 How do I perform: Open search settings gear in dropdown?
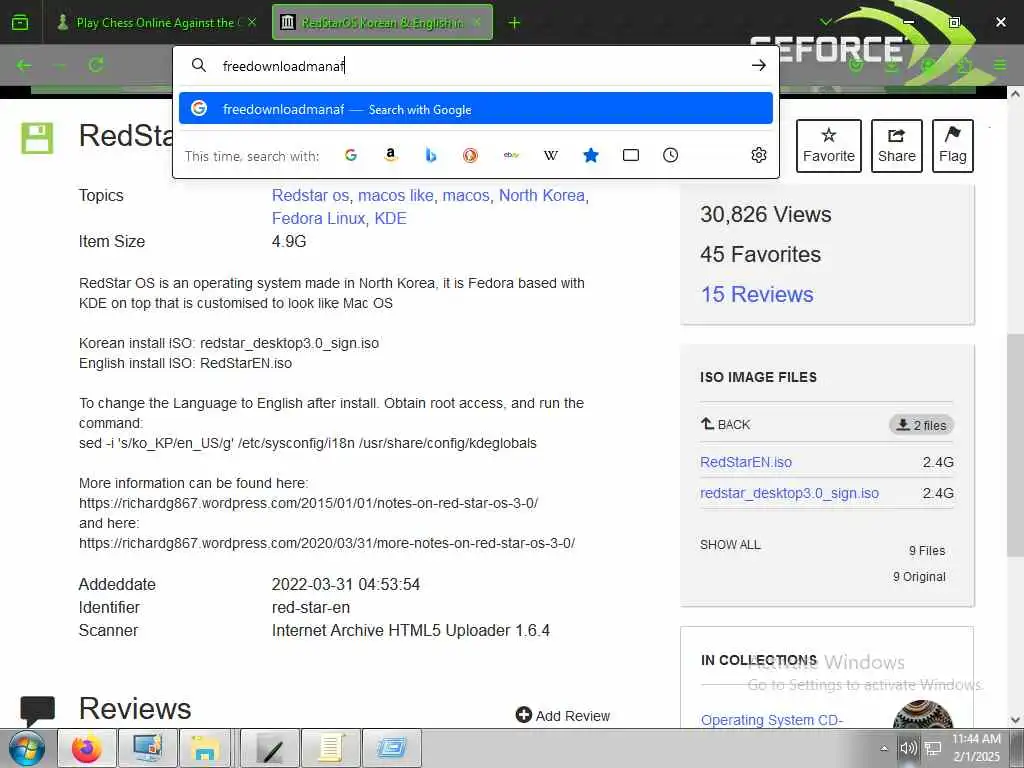[x=758, y=155]
